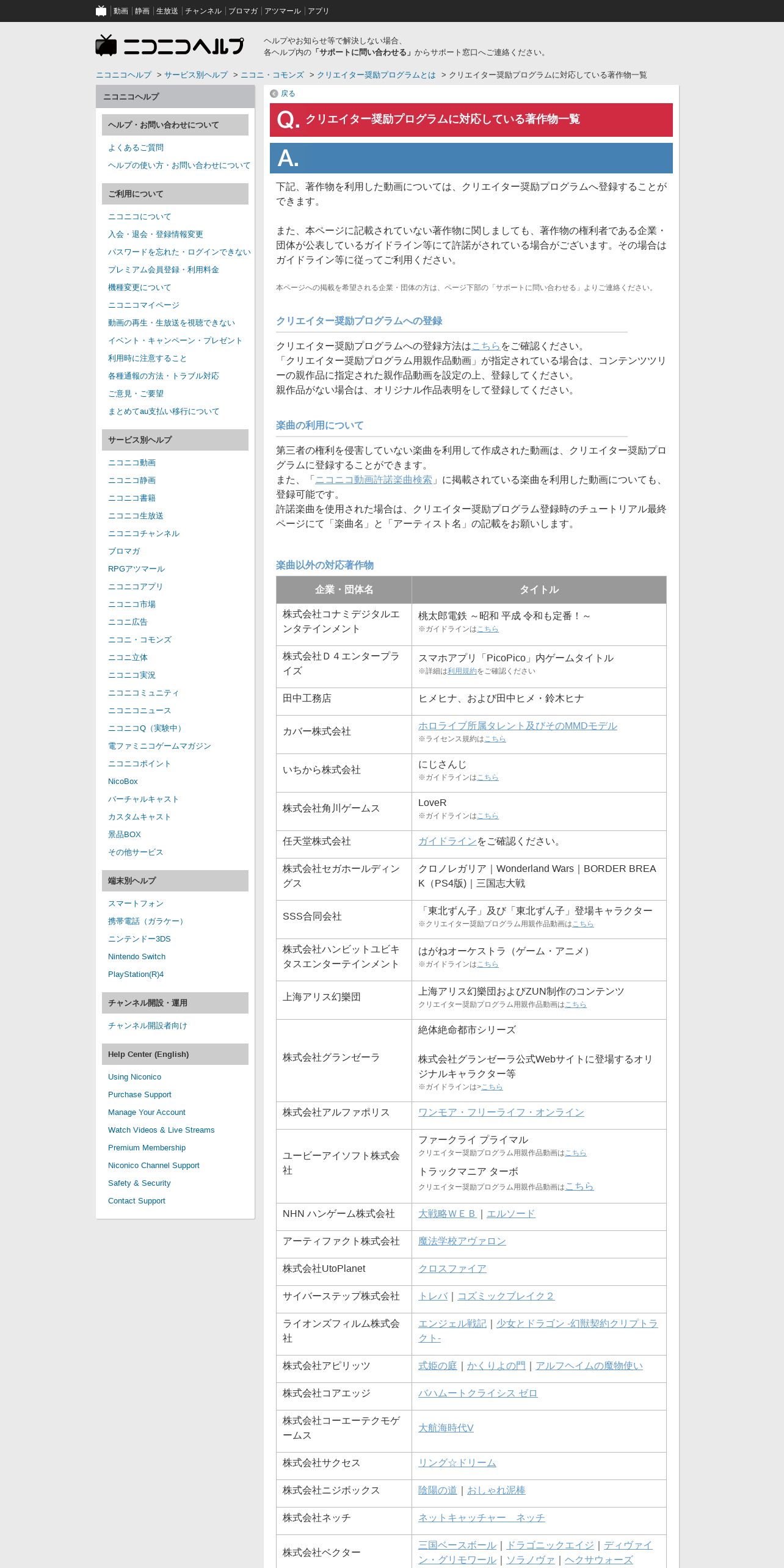Open アツマール in the top navigation bar

pos(283,11)
